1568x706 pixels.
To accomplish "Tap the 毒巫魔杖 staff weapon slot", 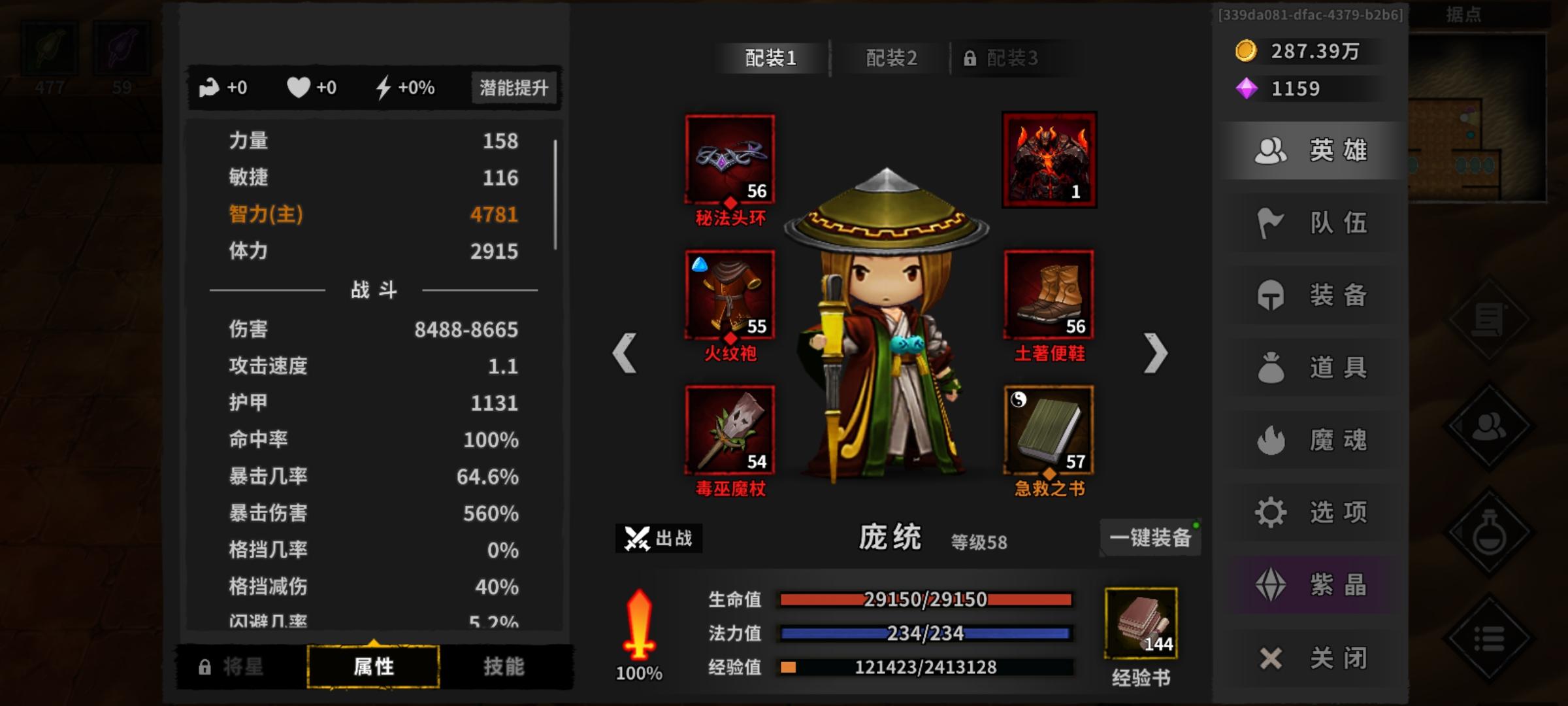I will click(x=730, y=430).
